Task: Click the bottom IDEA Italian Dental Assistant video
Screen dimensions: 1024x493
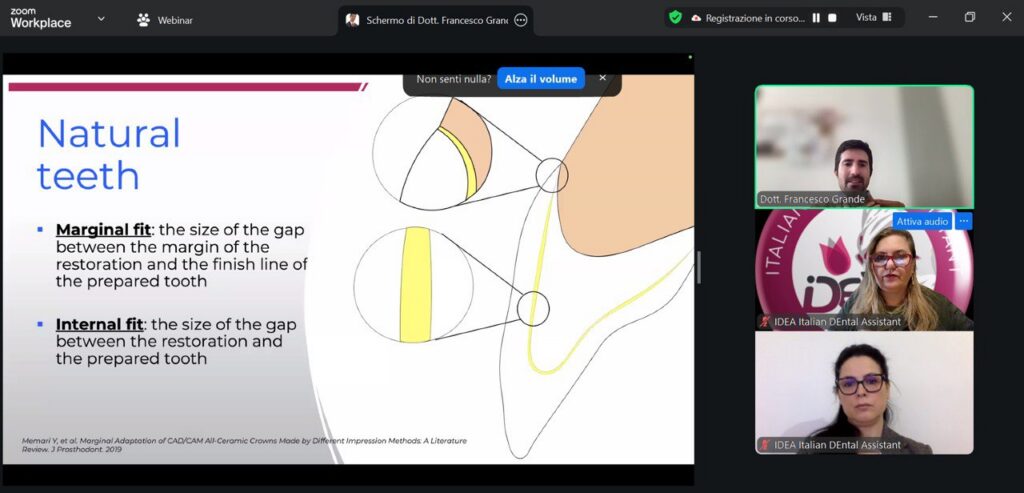Action: 864,392
